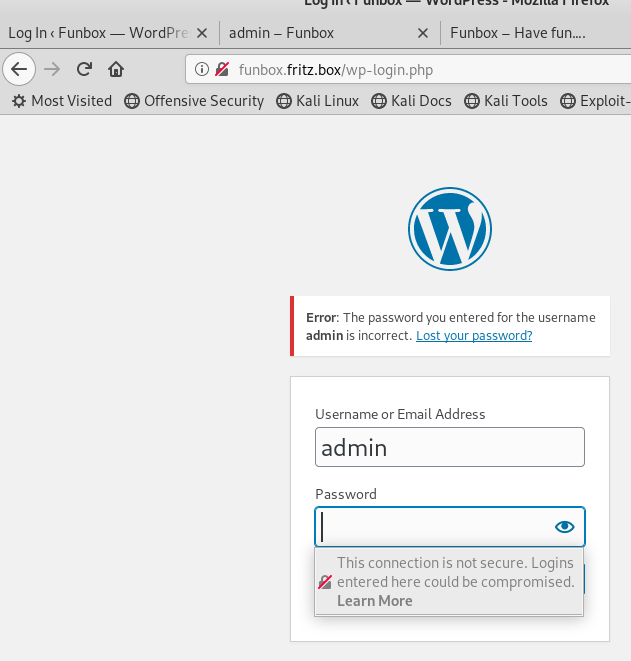Open the Most Visited bookmarks folder
The image size is (631, 661).
coord(62,101)
